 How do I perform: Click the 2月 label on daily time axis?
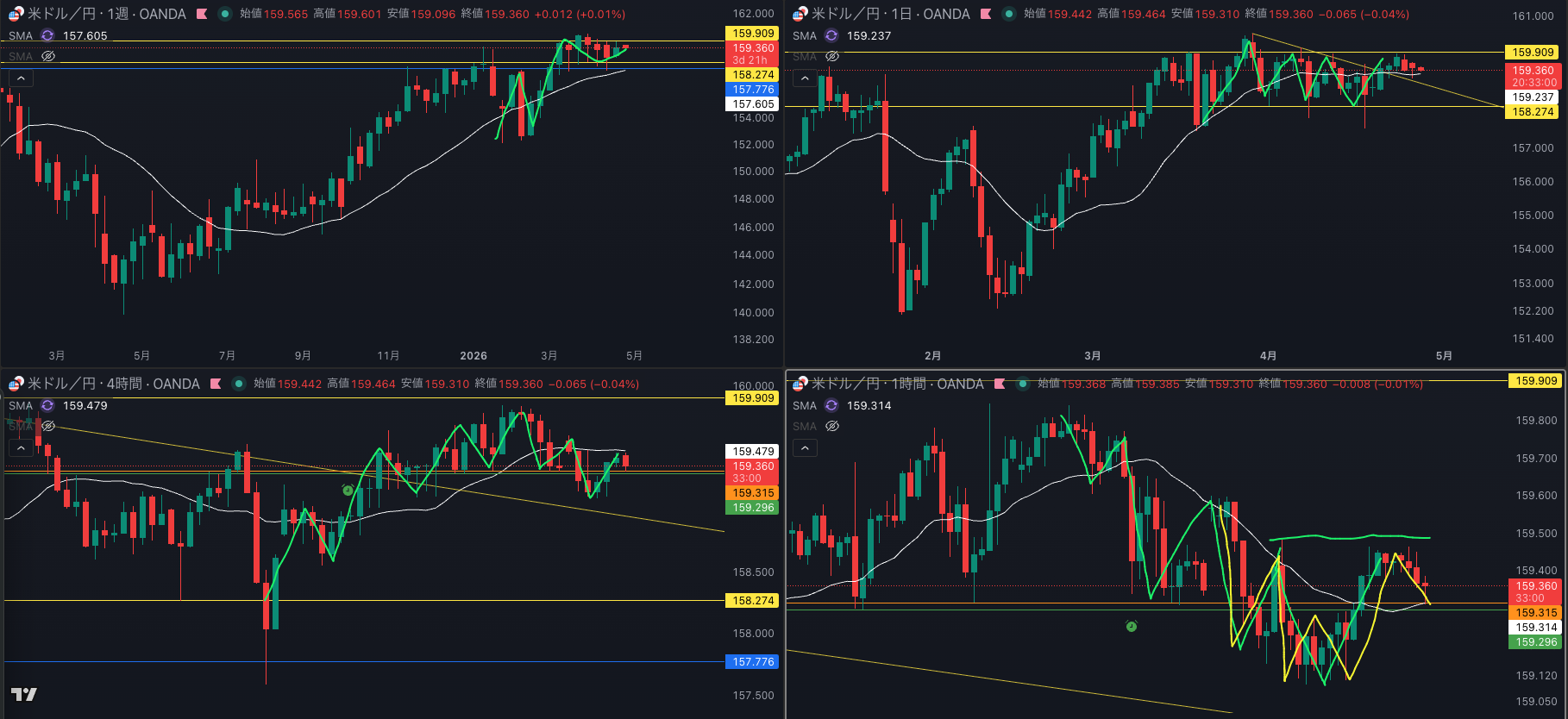click(932, 356)
